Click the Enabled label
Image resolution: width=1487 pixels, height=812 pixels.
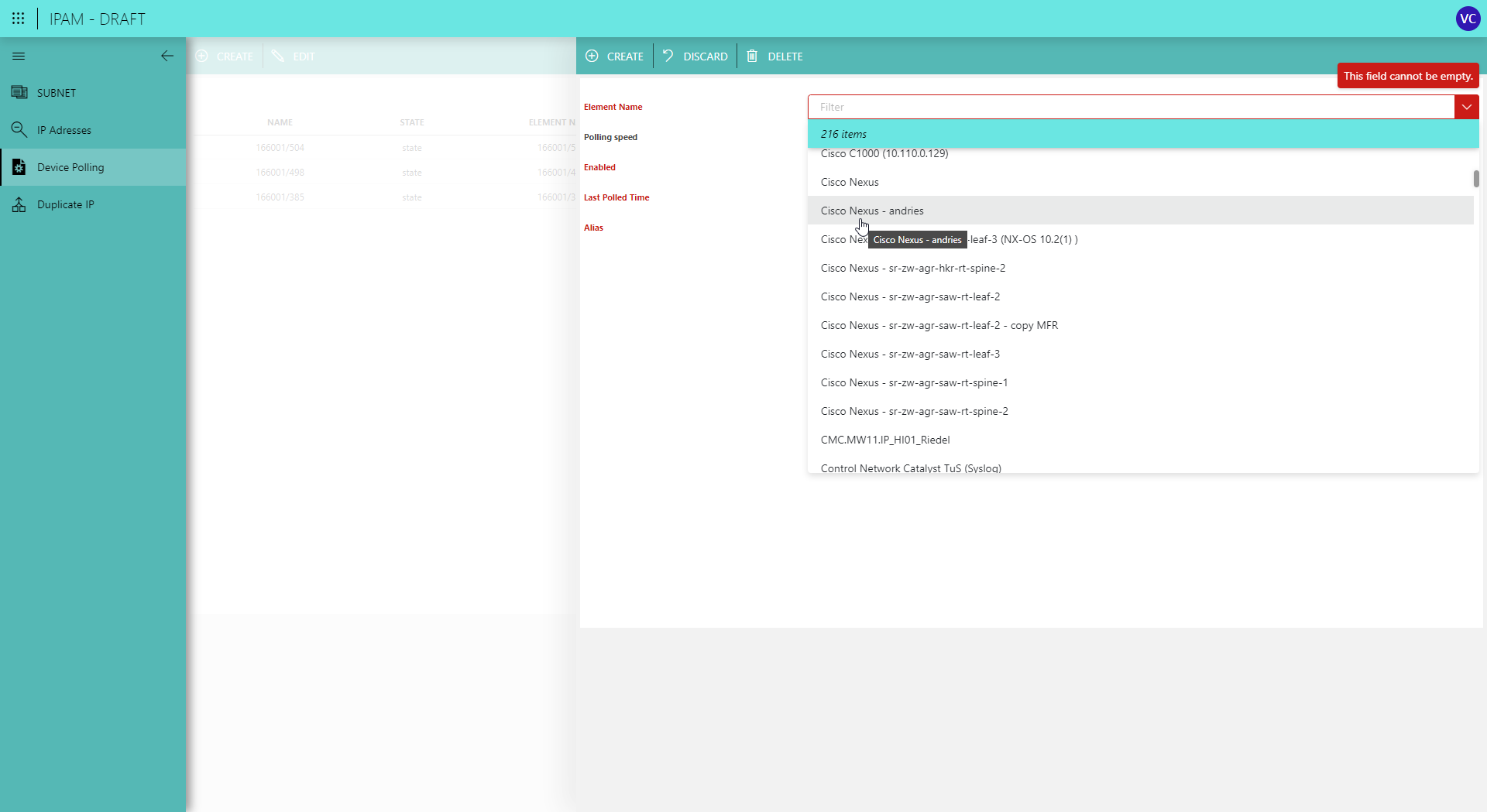click(599, 167)
